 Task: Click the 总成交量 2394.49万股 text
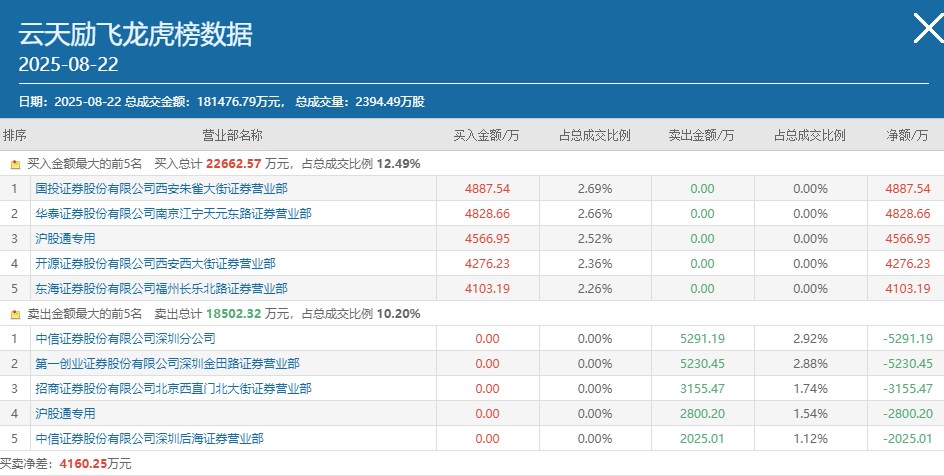coord(360,102)
